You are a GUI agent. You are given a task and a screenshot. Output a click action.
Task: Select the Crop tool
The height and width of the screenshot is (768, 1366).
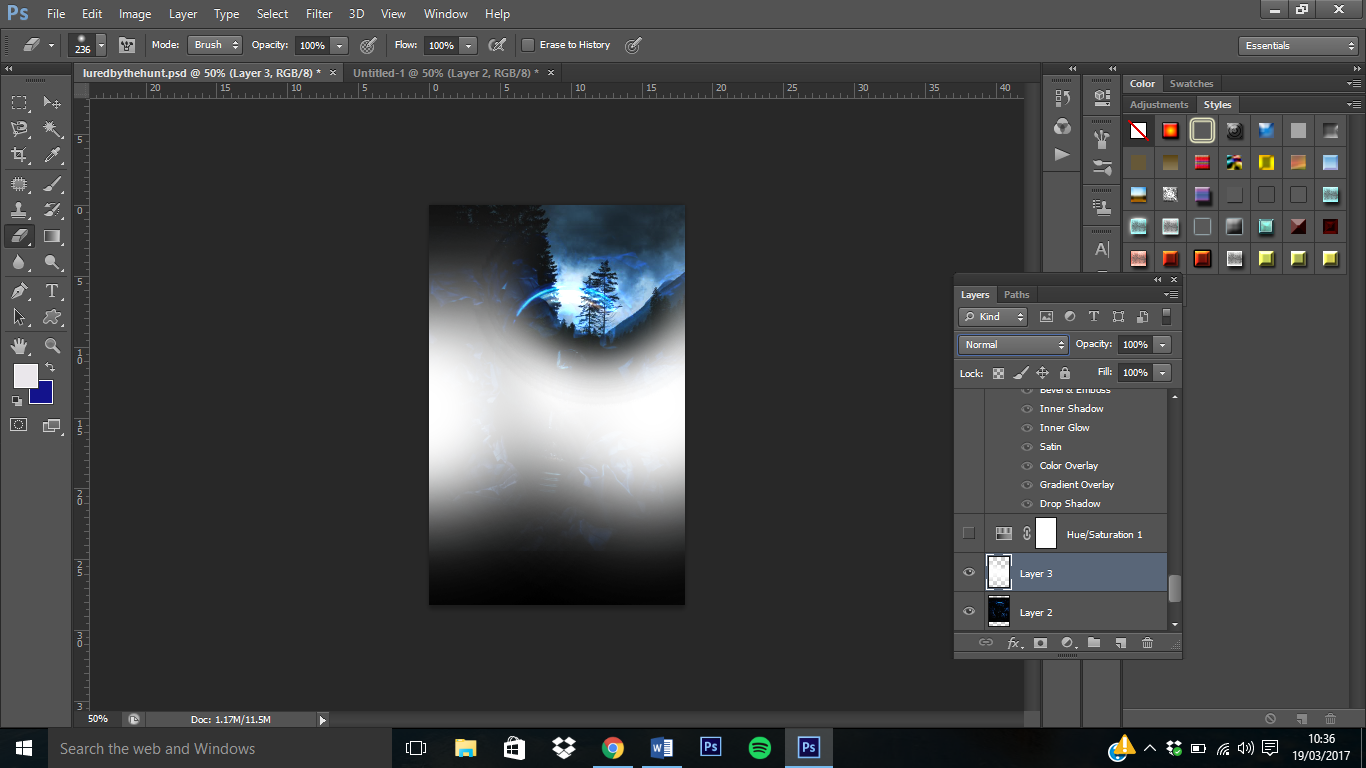coord(19,155)
